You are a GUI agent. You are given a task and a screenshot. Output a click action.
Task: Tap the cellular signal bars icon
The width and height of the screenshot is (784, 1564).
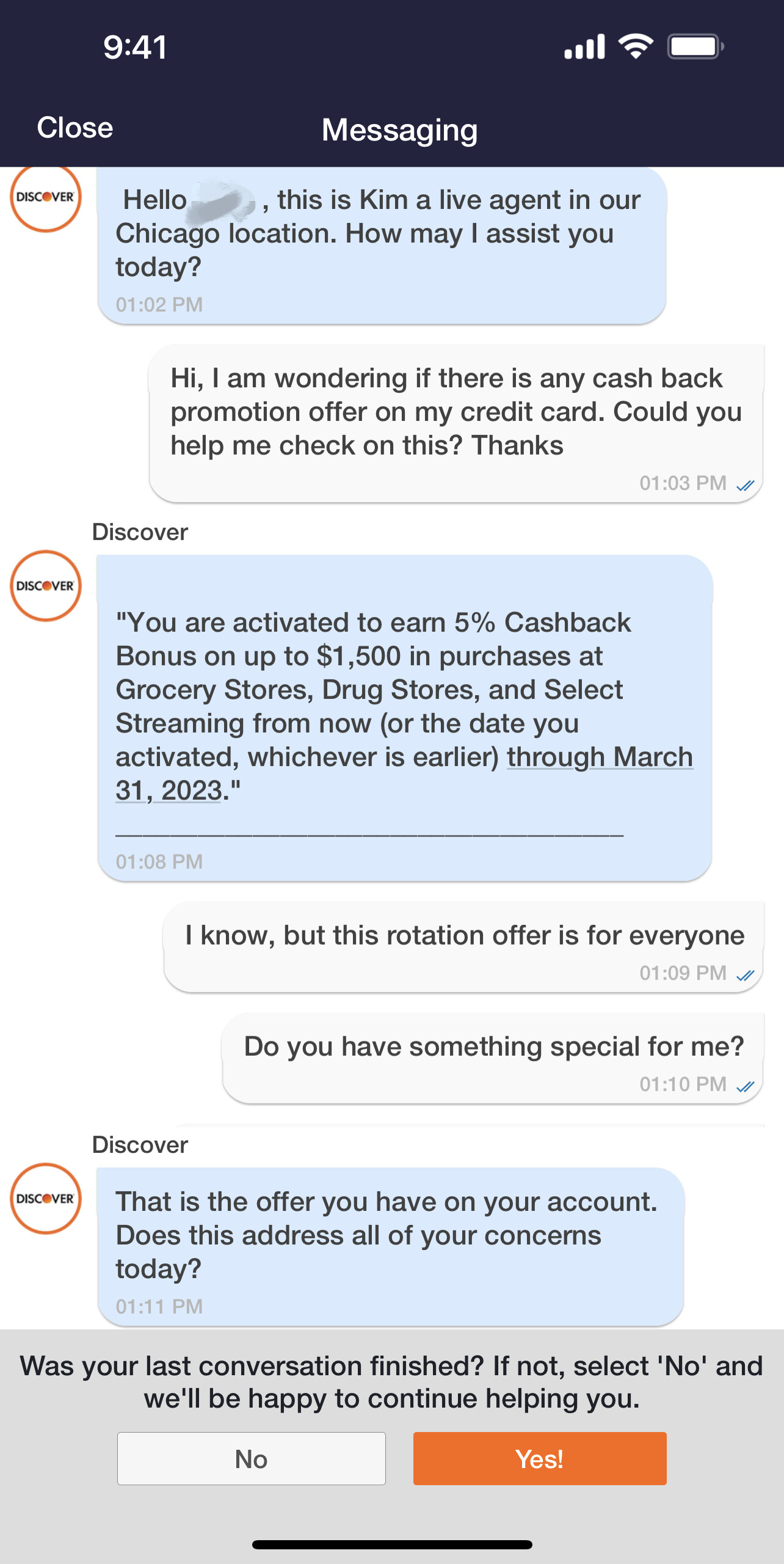coord(584,46)
